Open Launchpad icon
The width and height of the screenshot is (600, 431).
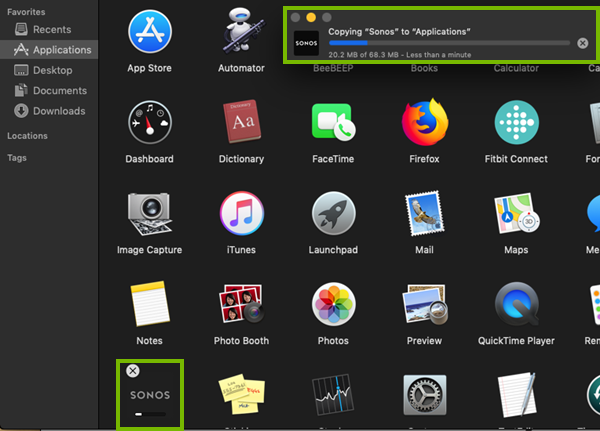[x=333, y=213]
